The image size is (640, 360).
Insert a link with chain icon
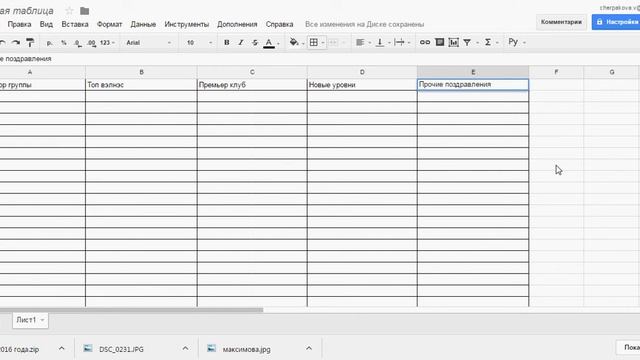425,42
